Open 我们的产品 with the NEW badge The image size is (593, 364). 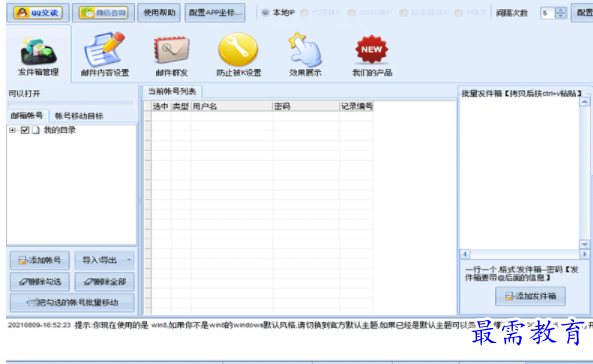(x=372, y=56)
